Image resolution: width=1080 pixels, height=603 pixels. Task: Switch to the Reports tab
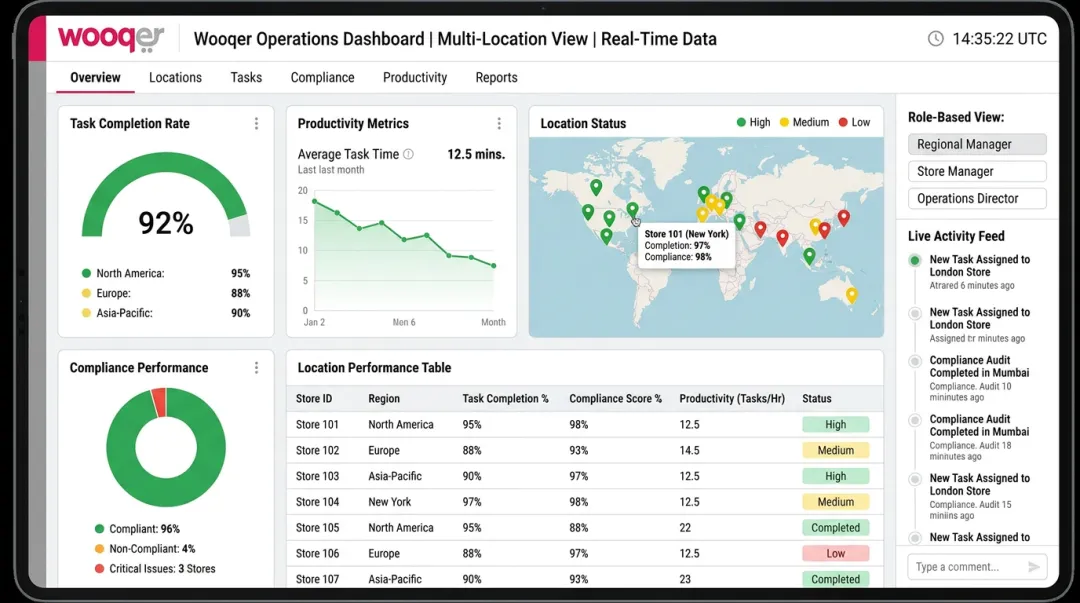496,78
